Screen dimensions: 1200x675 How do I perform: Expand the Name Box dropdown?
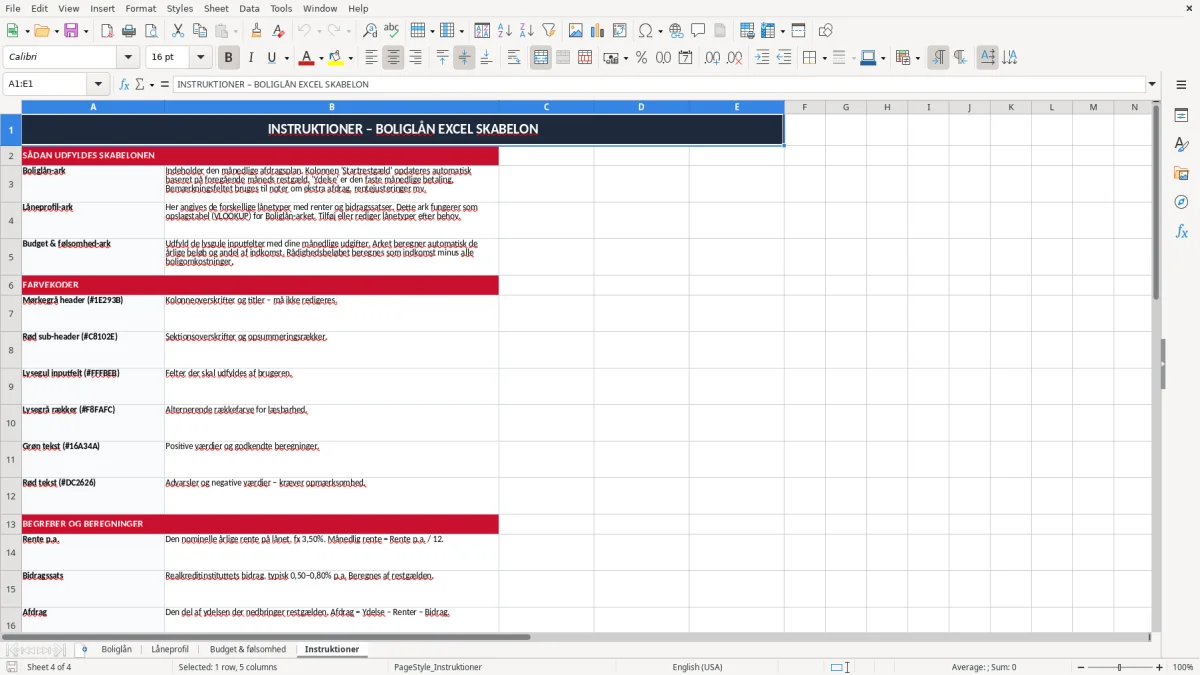point(98,84)
